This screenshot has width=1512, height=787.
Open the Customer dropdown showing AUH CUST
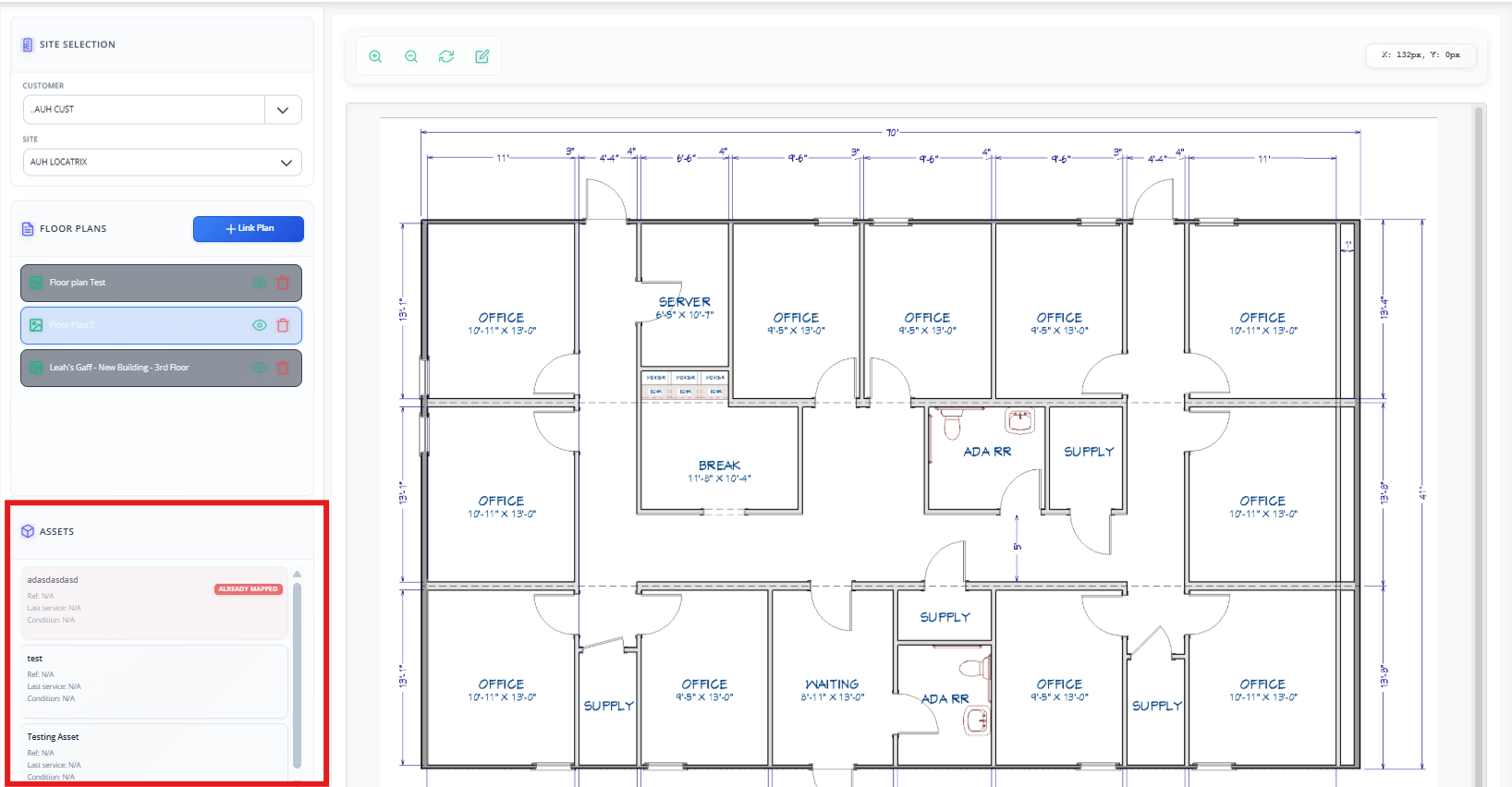tap(163, 110)
